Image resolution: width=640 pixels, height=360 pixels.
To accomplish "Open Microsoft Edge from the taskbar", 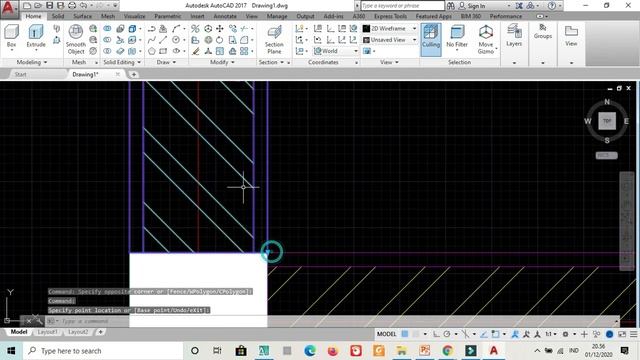I will [x=310, y=351].
